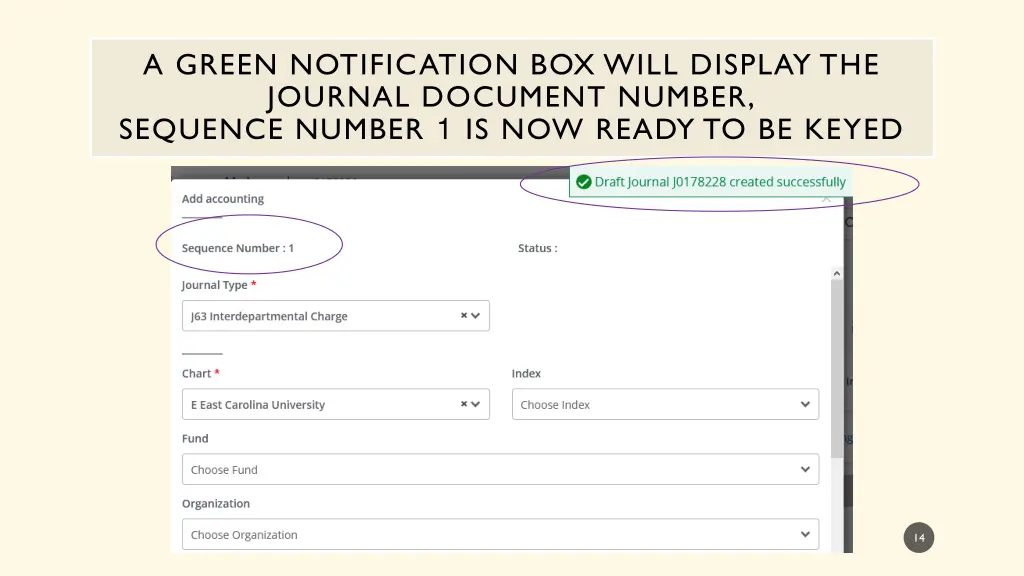Click the Organization dropdown chevron icon
The width and height of the screenshot is (1024, 576).
(805, 534)
